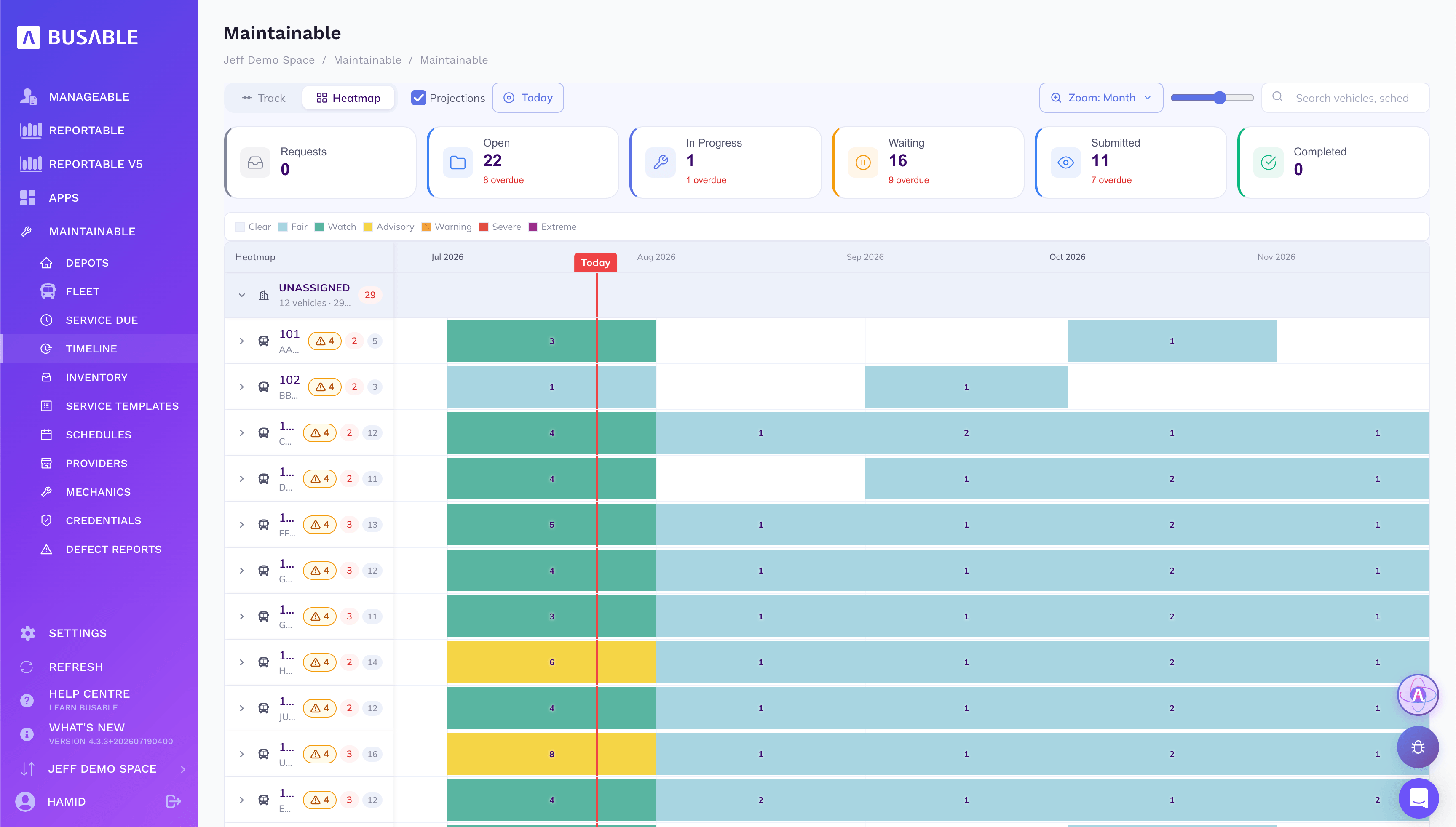
Task: Expand the vehicle 102 row
Action: pos(242,387)
